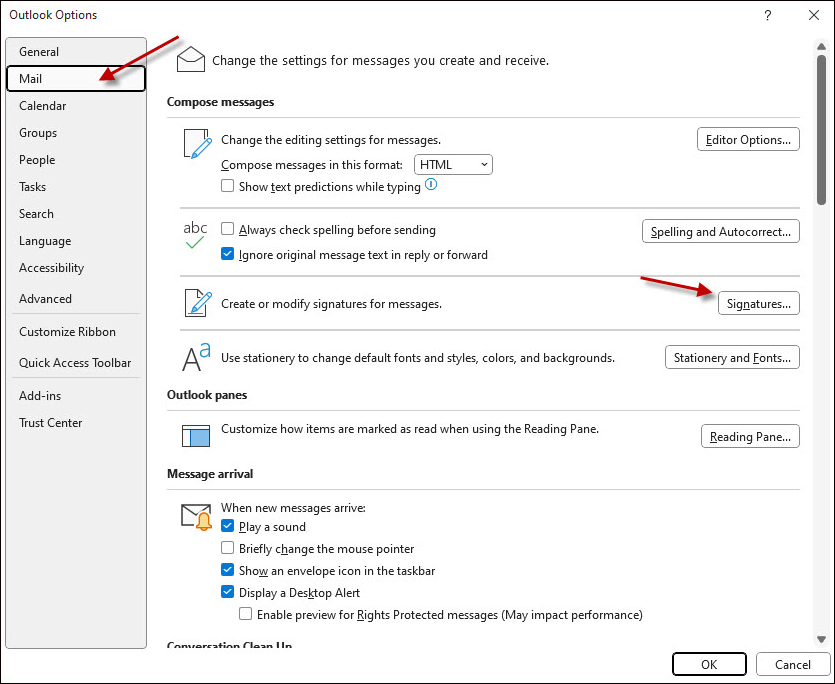Click the stationery letter A icon

[x=196, y=357]
